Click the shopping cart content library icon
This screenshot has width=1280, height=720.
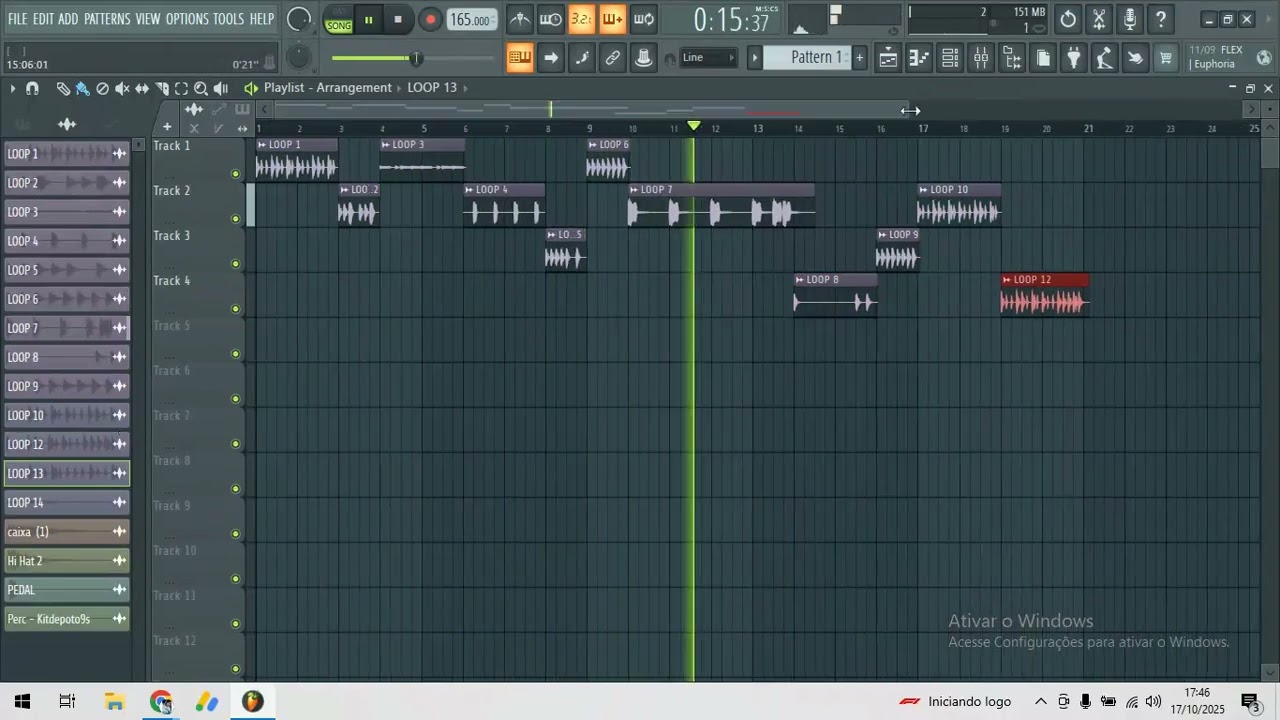1166,58
